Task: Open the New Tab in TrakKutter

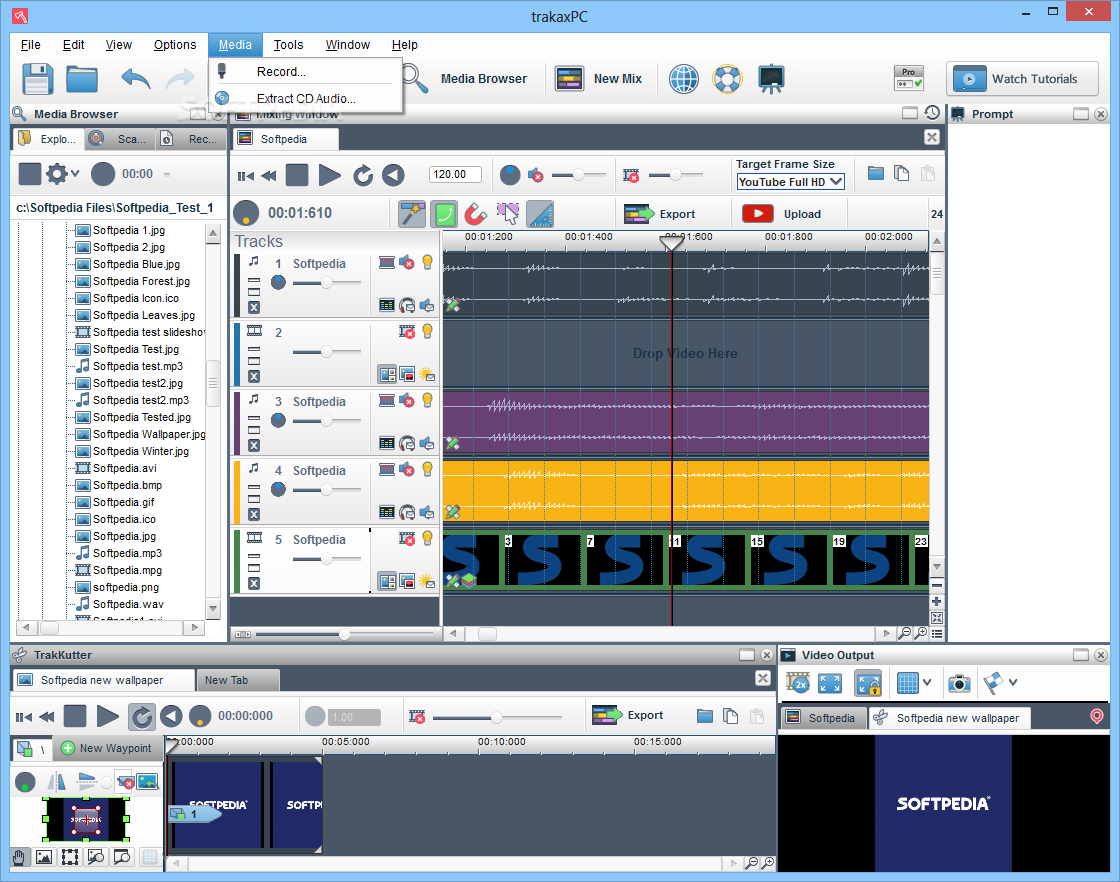Action: 238,680
